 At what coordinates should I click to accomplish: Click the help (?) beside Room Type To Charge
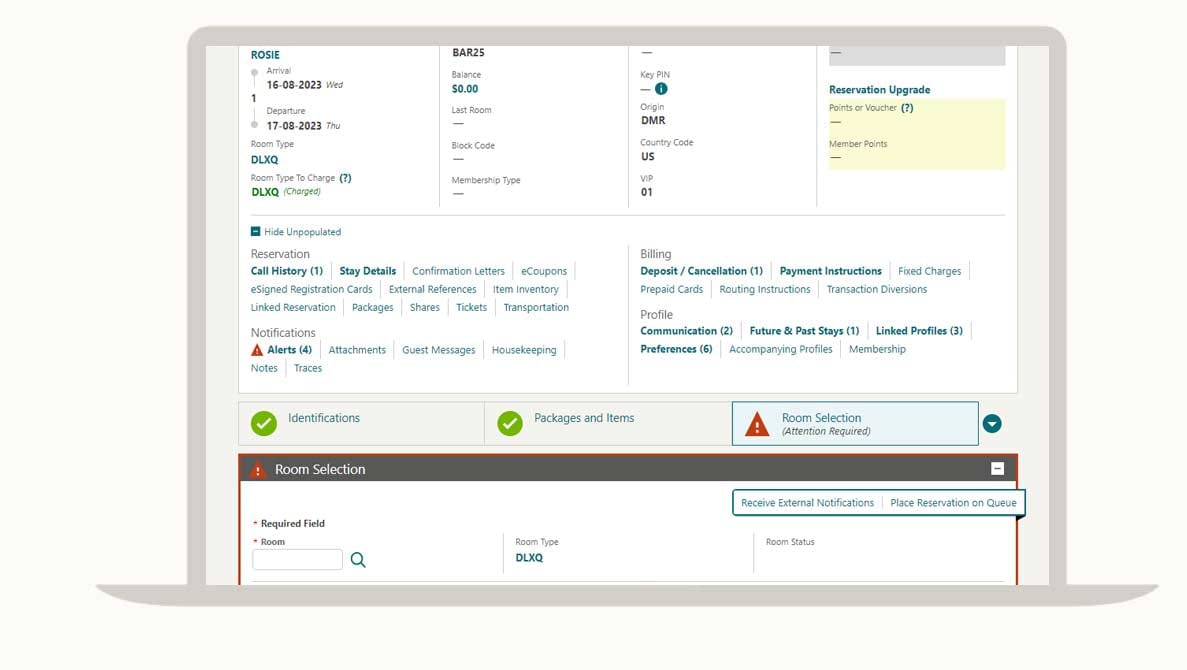pos(345,178)
